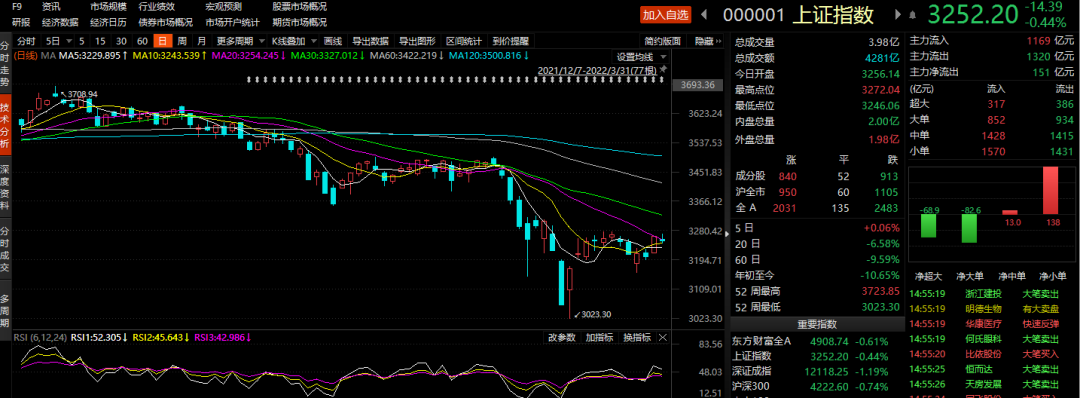This screenshot has width=1080, height=398.
Task: Open 宏观预测 link
Action: (223, 6)
